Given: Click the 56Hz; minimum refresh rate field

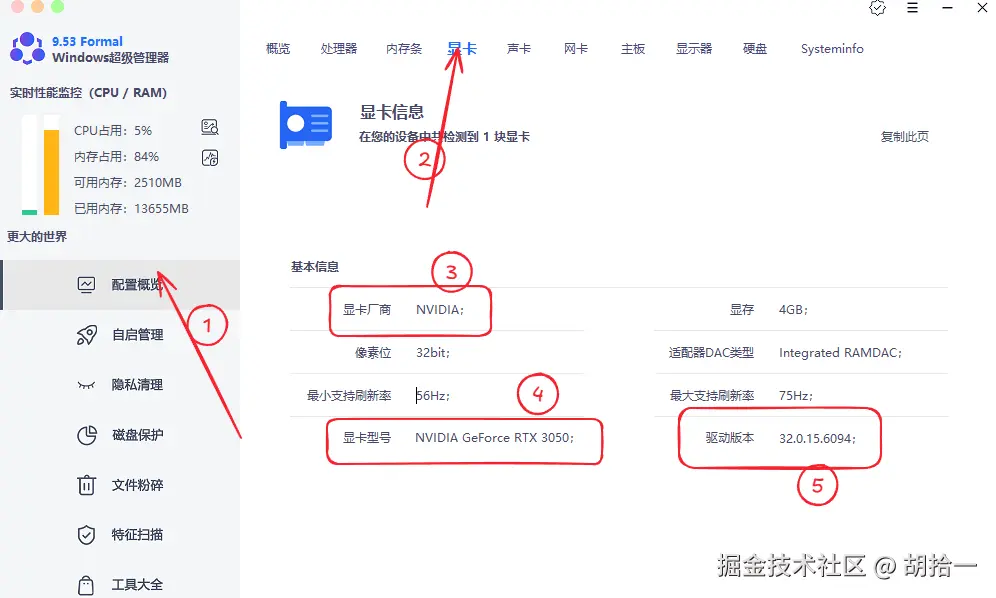Looking at the screenshot, I should click(433, 395).
